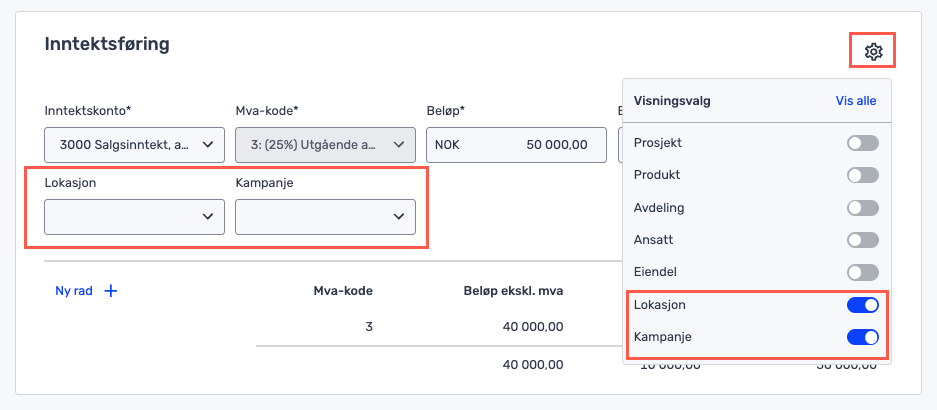Disable the Lokasjon toggle
Viewport: 937px width, 410px height.
[862, 305]
